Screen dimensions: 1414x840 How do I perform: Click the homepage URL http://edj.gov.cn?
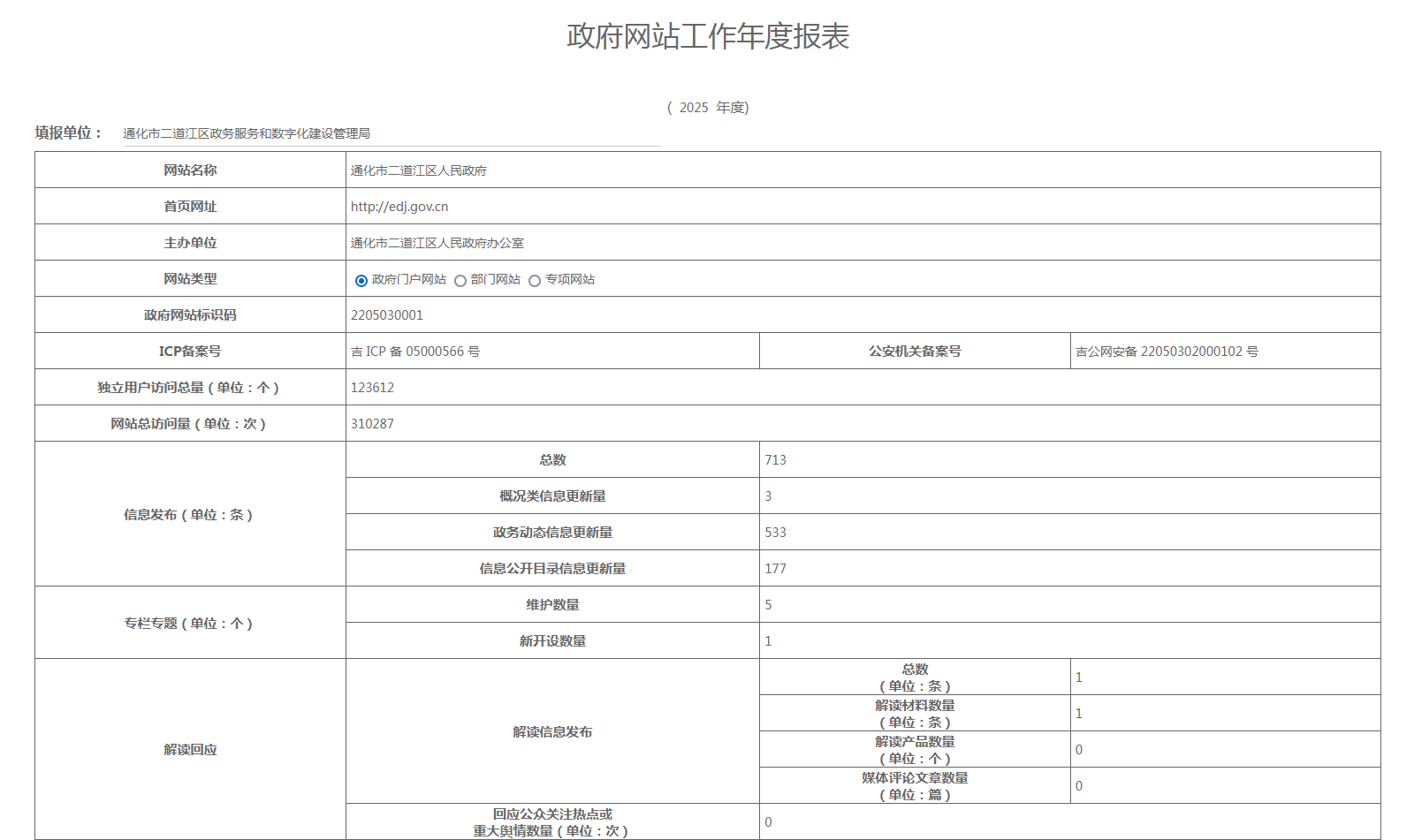399,207
